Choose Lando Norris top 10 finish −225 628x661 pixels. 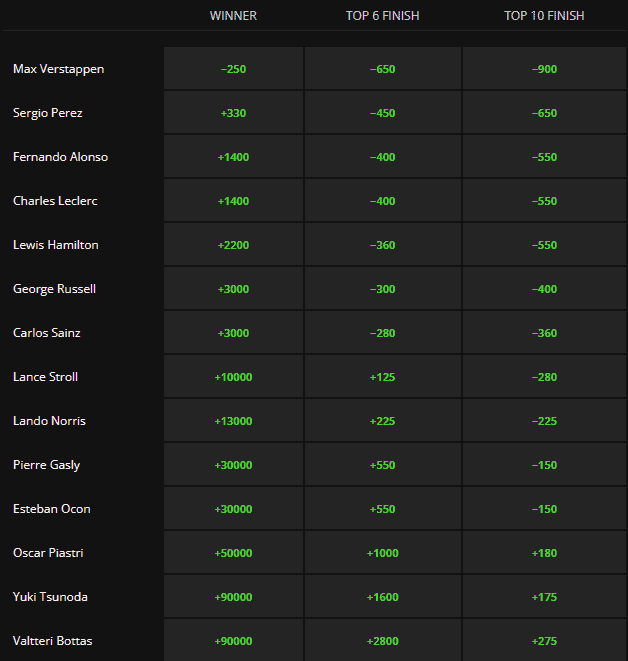(x=544, y=421)
